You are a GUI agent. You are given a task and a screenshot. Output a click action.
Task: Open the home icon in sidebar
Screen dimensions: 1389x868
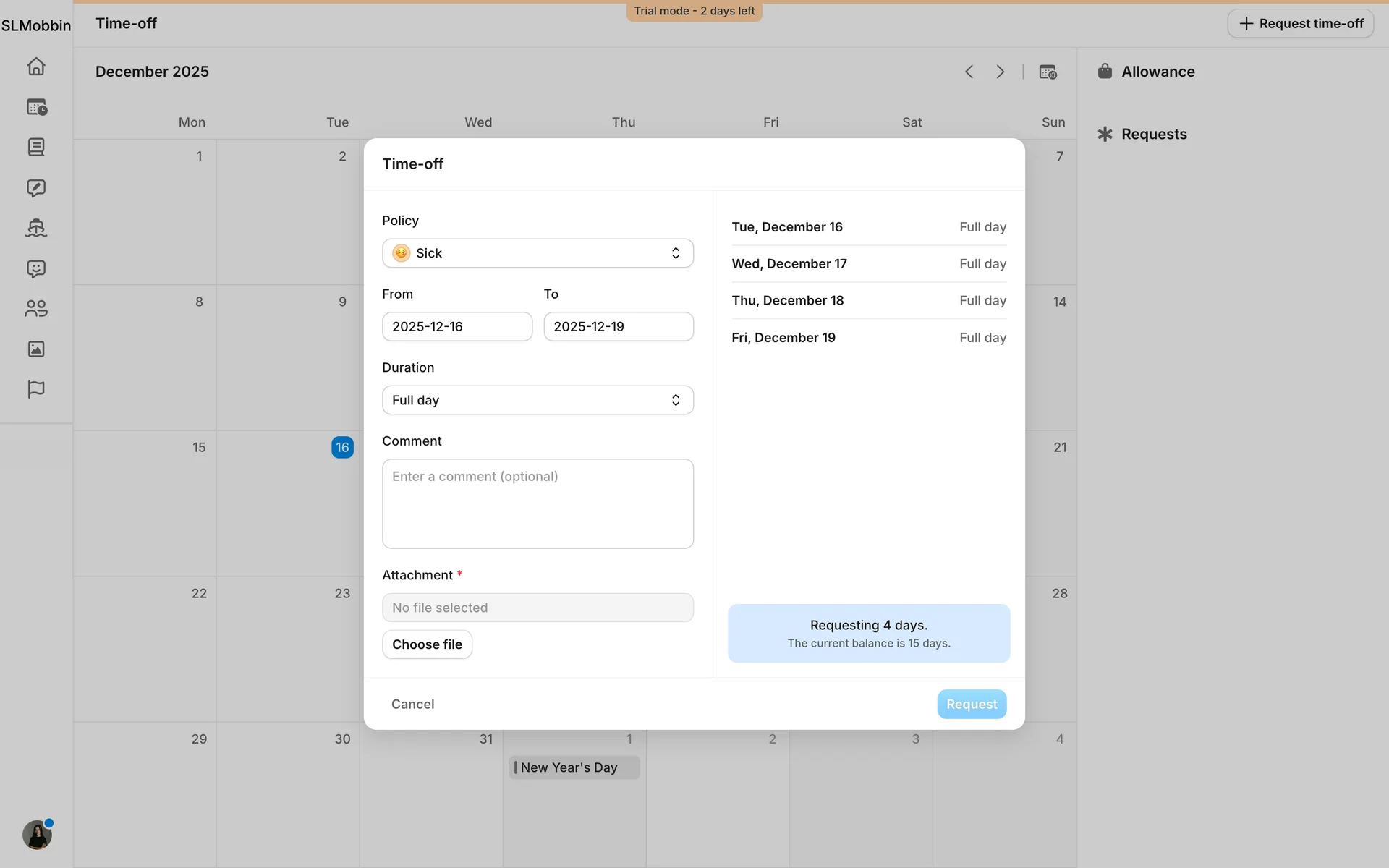[36, 67]
